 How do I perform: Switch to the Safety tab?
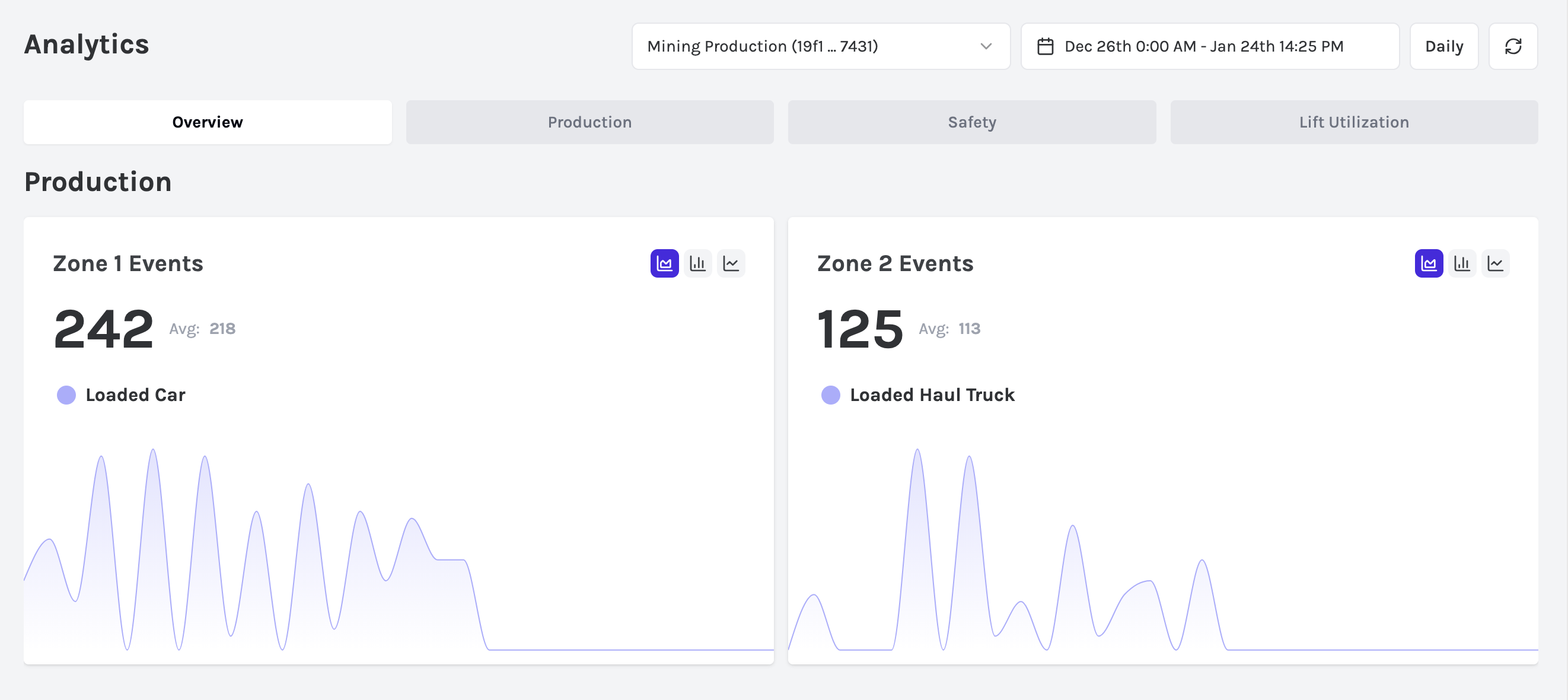[x=971, y=122]
